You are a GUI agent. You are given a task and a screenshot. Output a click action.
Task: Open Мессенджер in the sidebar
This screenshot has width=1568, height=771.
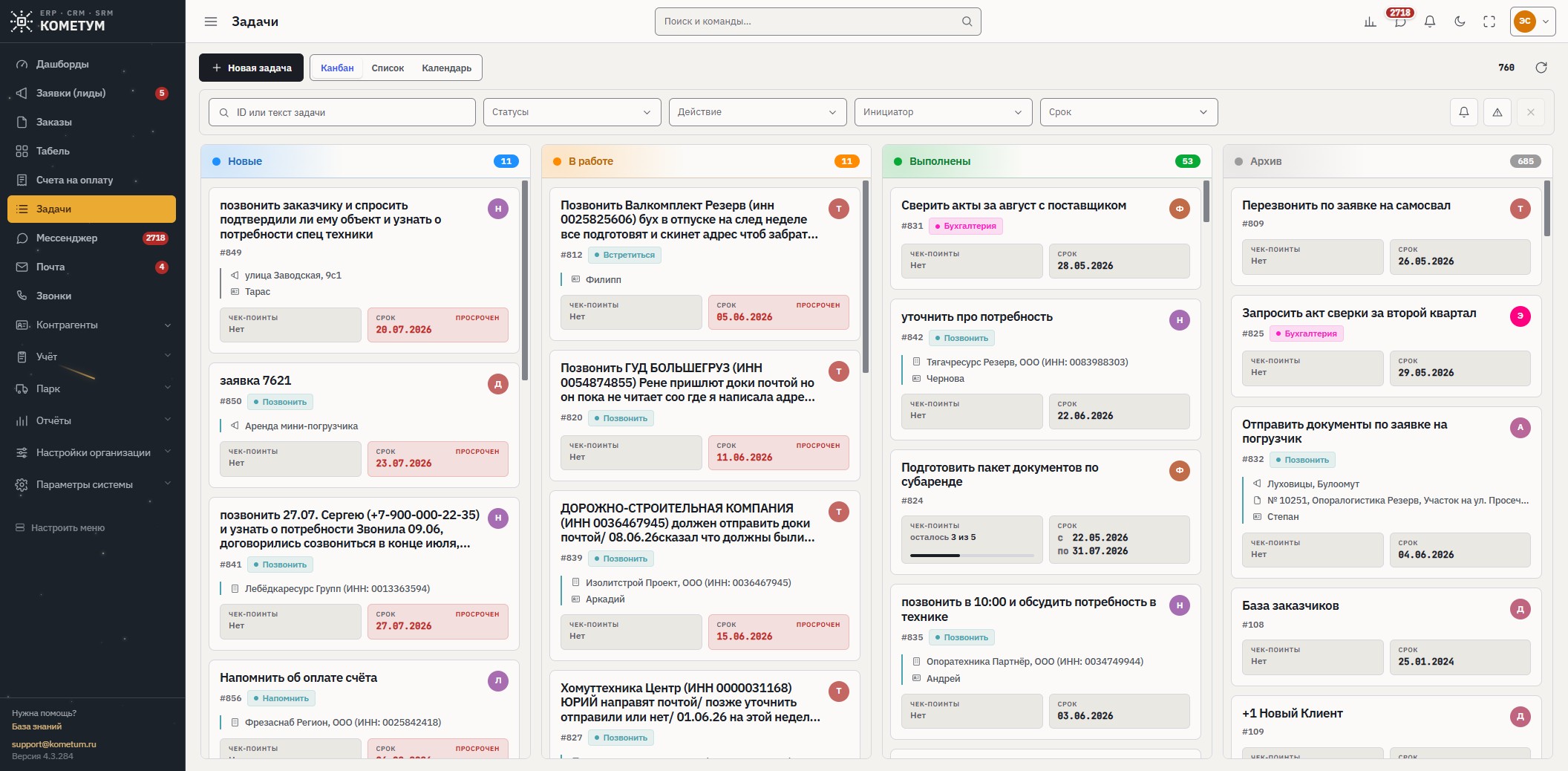click(91, 238)
